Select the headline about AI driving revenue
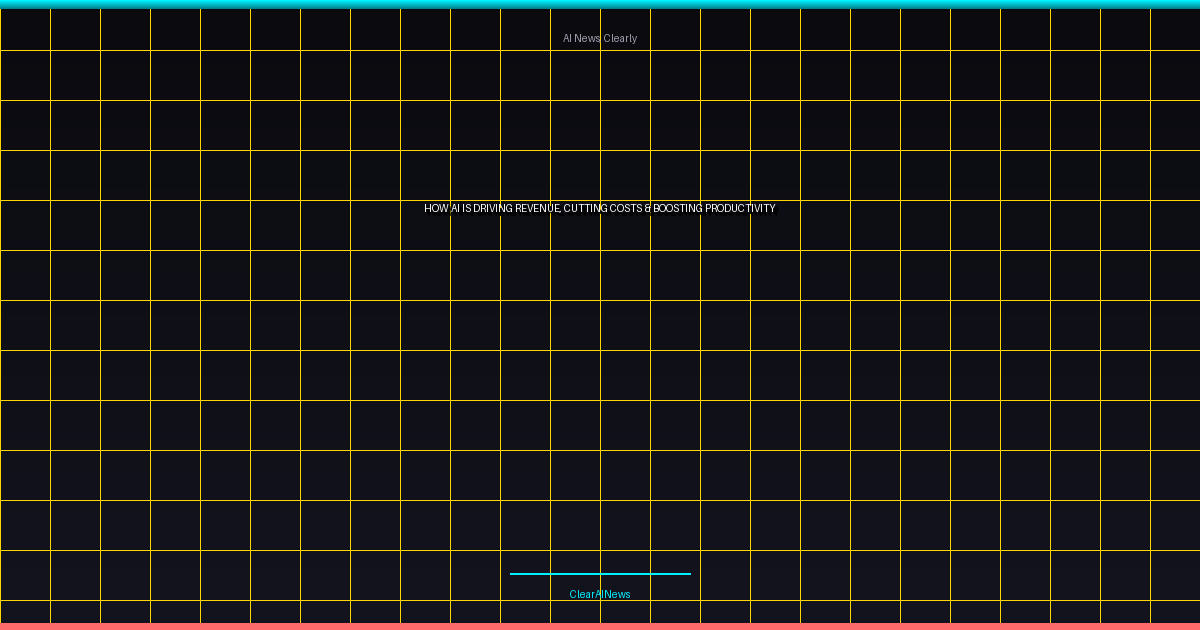This screenshot has width=1200, height=630. 600,209
